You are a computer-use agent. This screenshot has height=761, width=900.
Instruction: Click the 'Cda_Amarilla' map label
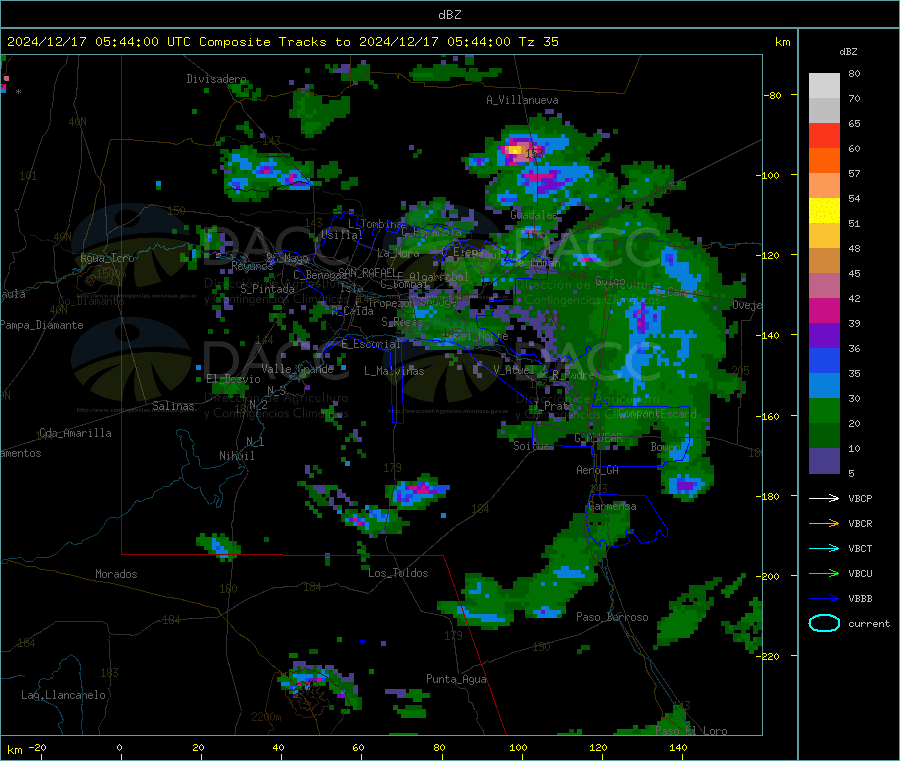click(75, 433)
